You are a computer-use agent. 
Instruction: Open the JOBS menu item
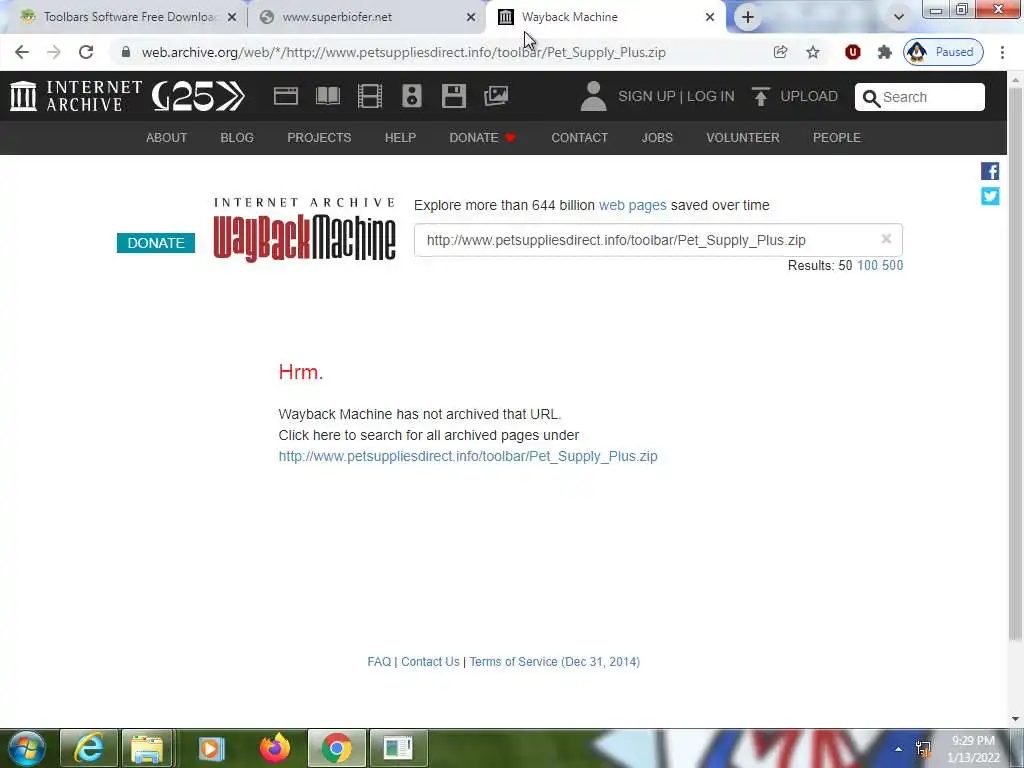657,138
